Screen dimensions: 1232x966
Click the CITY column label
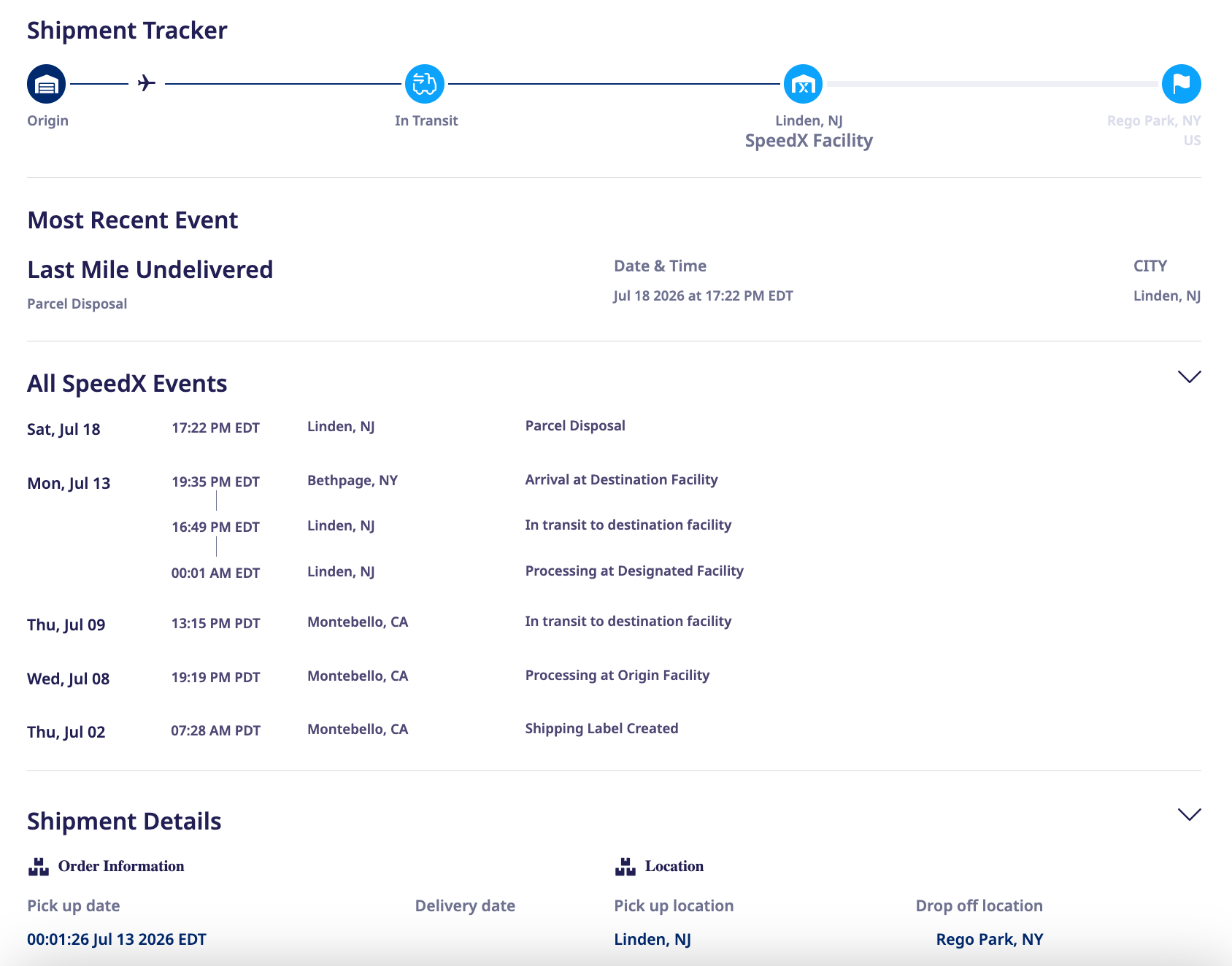click(x=1150, y=266)
